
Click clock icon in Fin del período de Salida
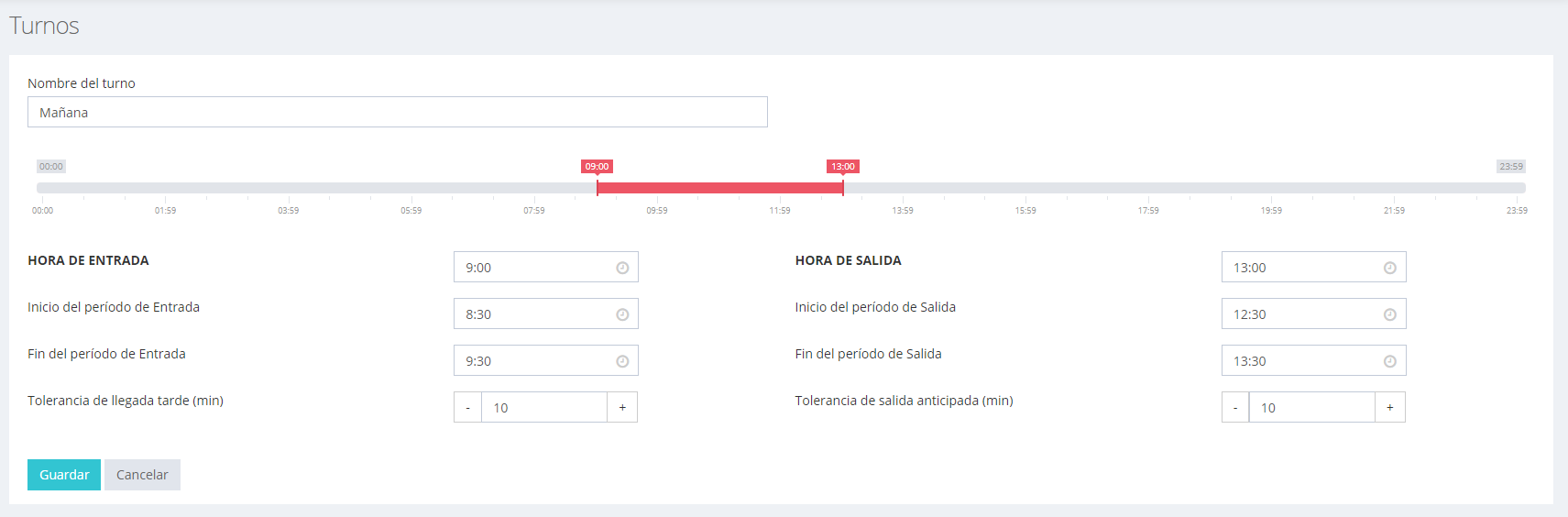click(x=1389, y=361)
